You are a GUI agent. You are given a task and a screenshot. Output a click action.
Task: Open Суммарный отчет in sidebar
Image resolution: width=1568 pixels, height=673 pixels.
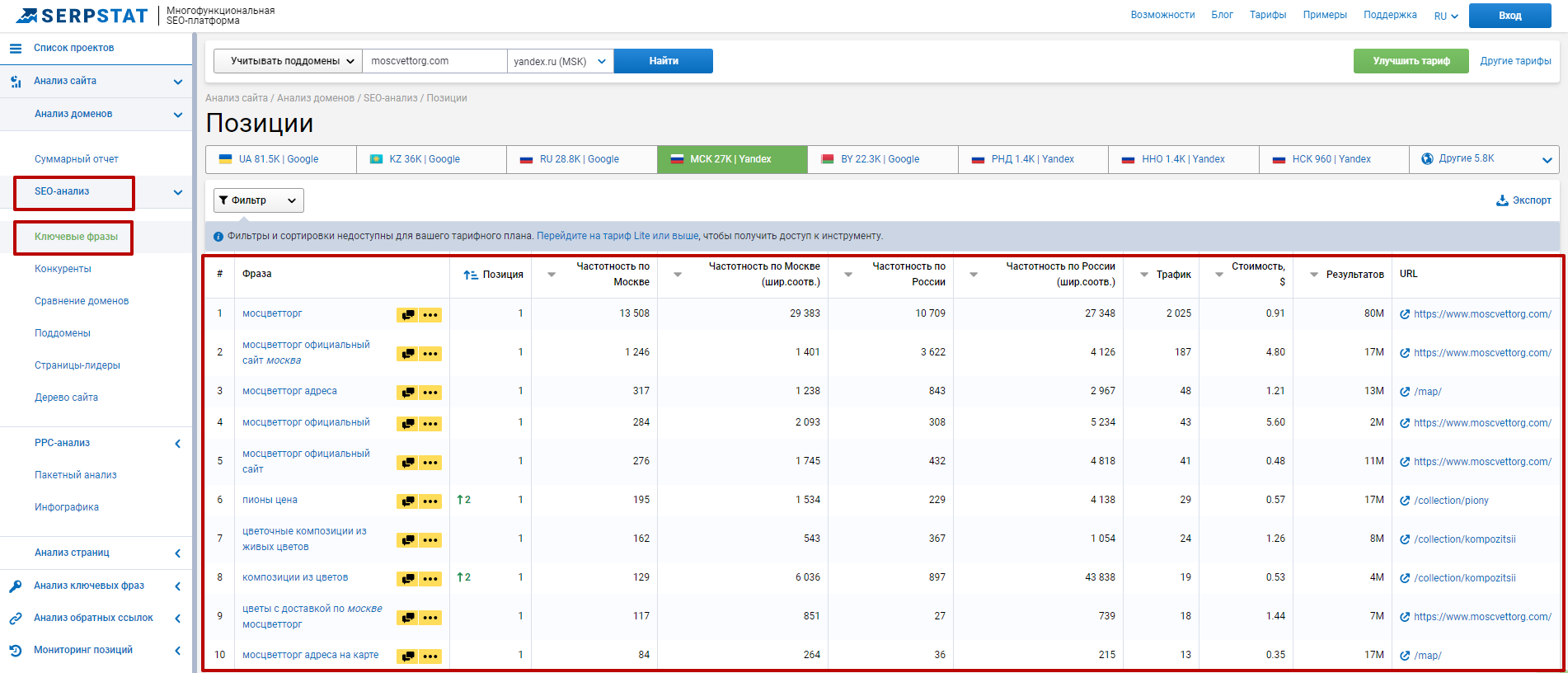coord(77,159)
